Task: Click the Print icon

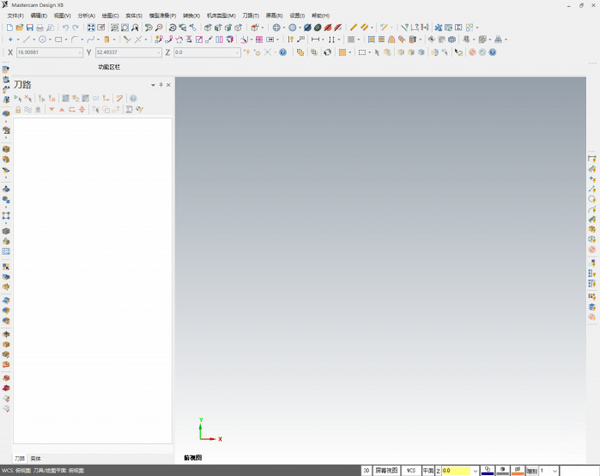Action: tap(40, 28)
